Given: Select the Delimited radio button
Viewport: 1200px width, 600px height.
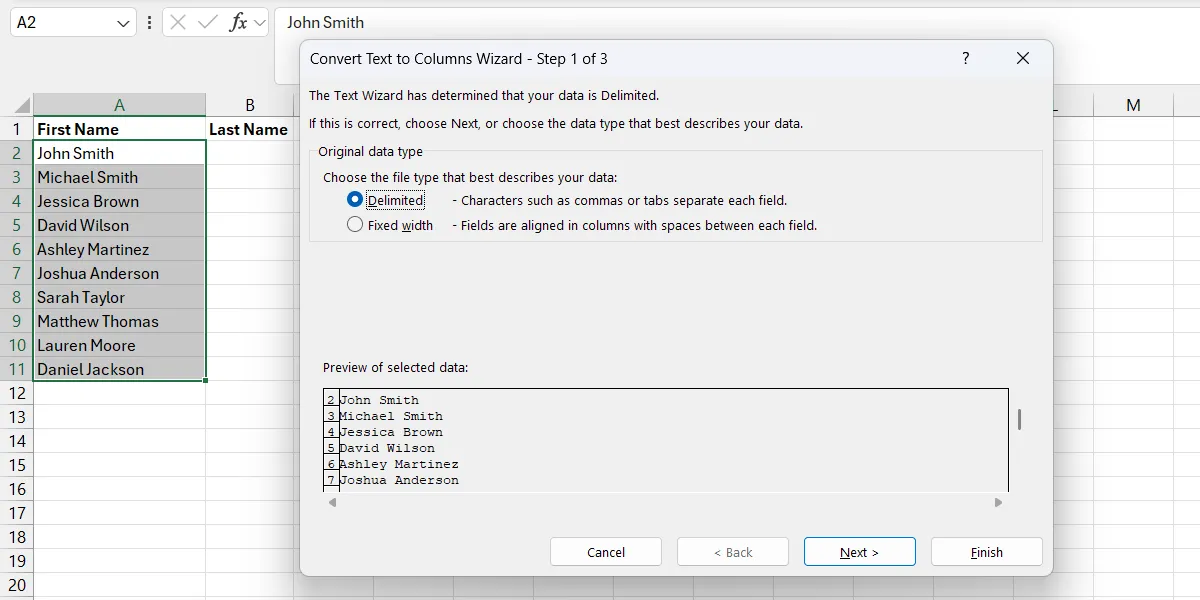Looking at the screenshot, I should pyautogui.click(x=355, y=200).
